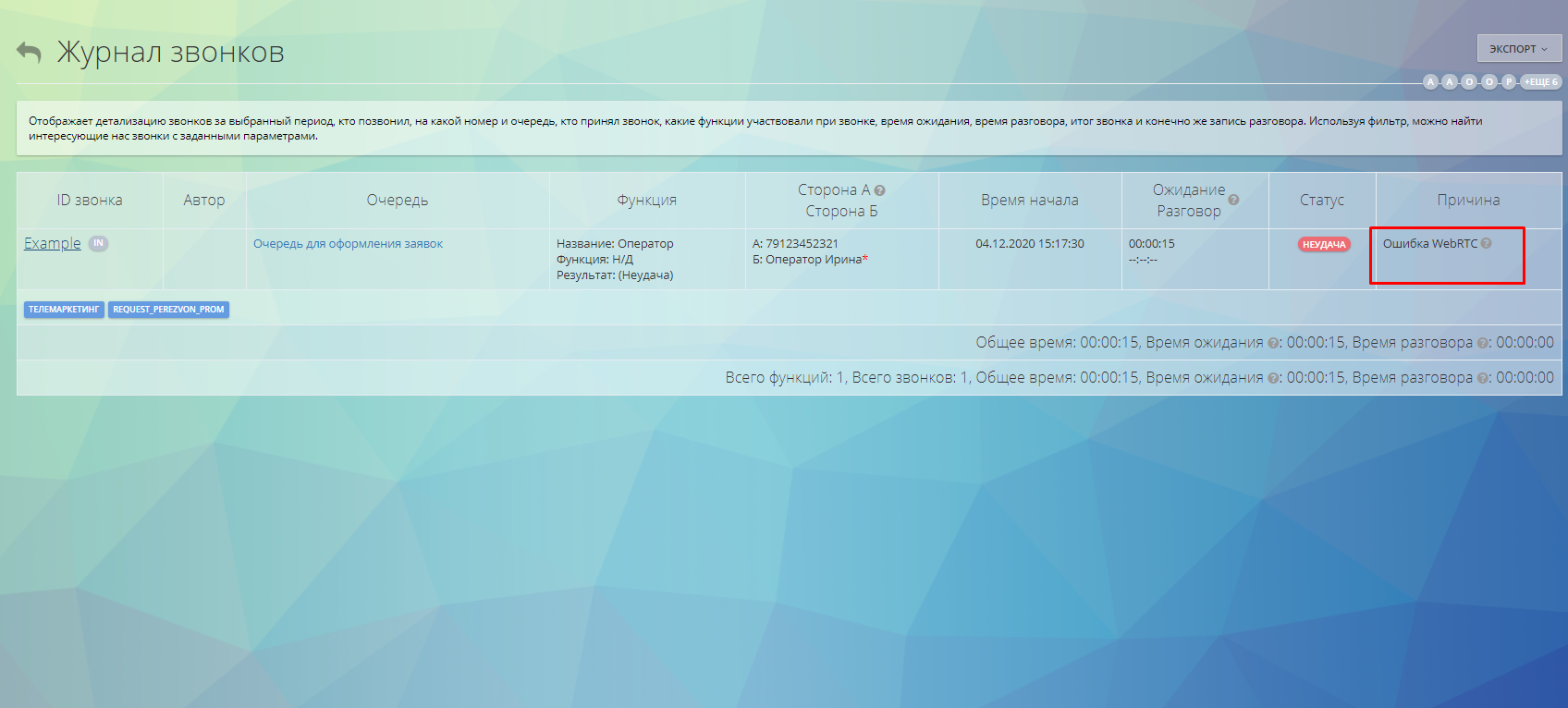Click the IN badge next to Example
Viewport: 1568px width, 708px height.
[x=98, y=243]
